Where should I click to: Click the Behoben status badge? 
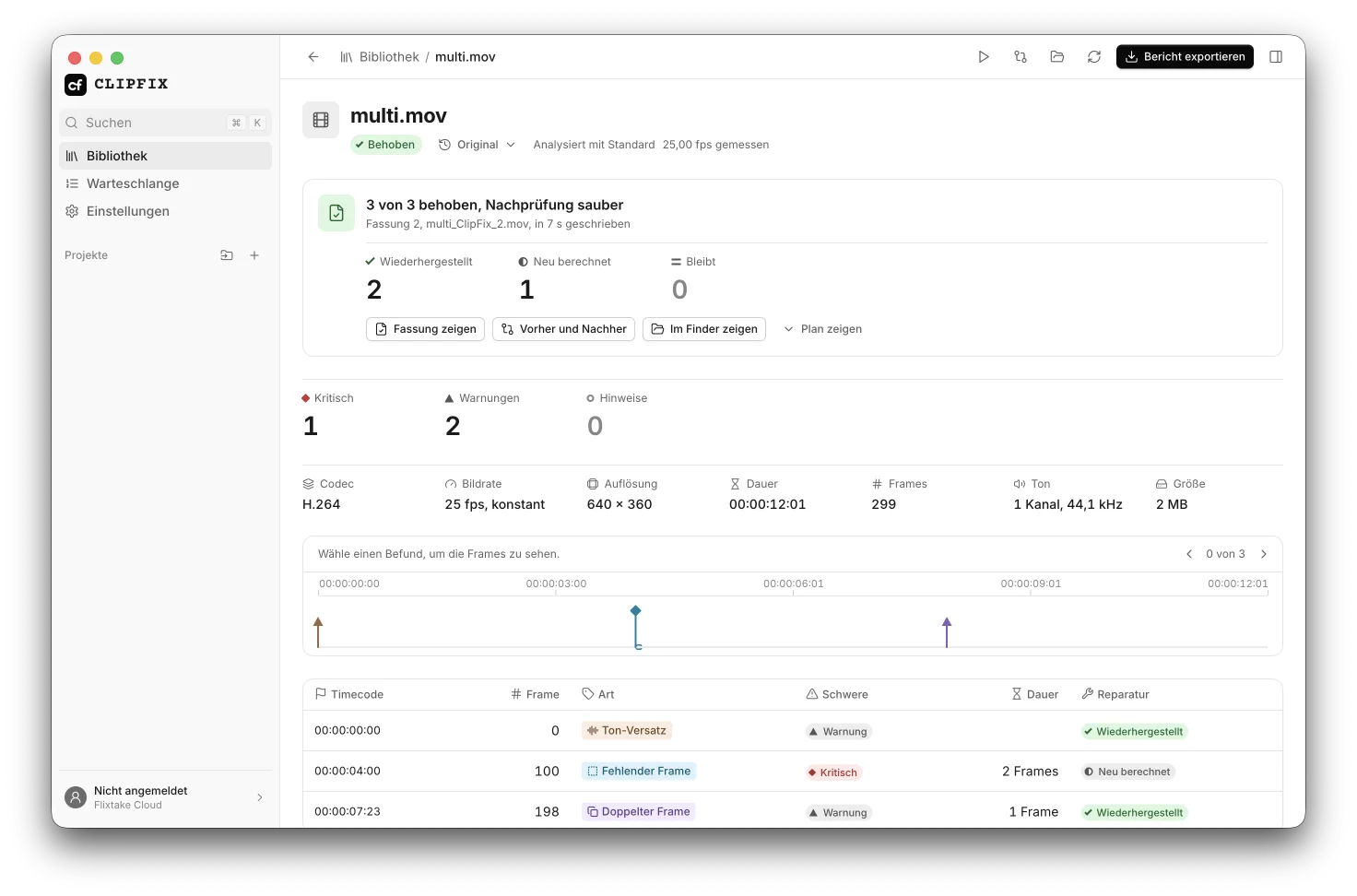pyautogui.click(x=385, y=145)
